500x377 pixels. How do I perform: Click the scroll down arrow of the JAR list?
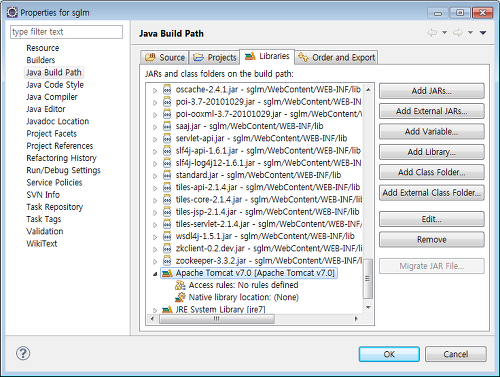pos(368,307)
